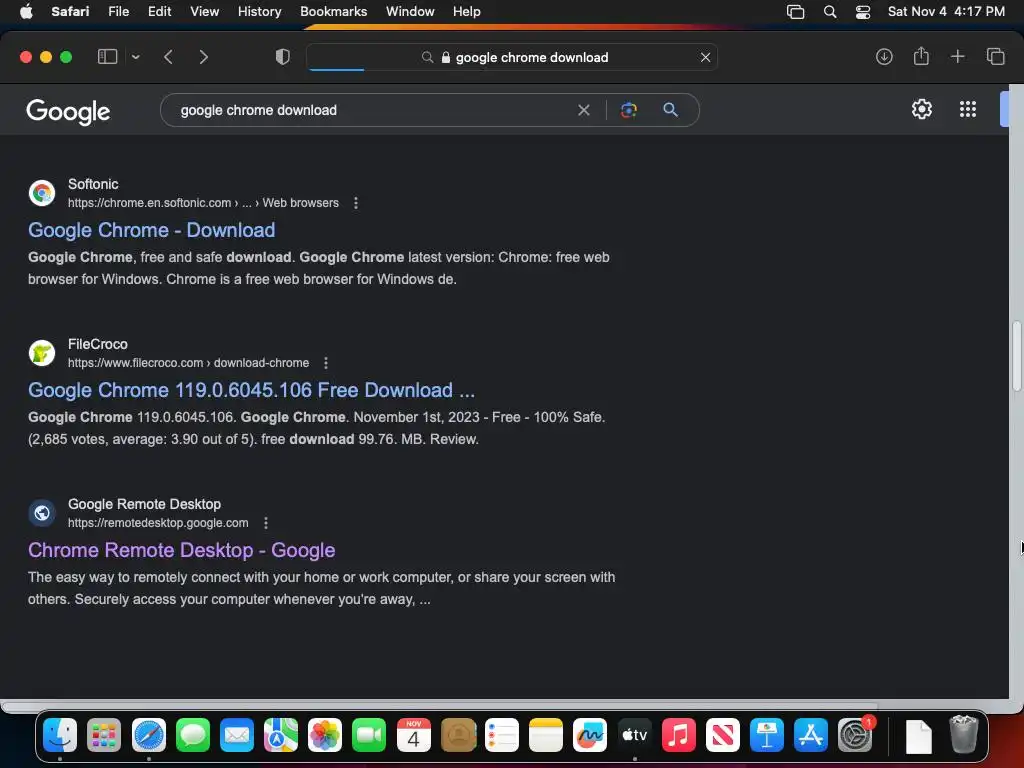Click the vertical page scrollbar

tap(1017, 357)
